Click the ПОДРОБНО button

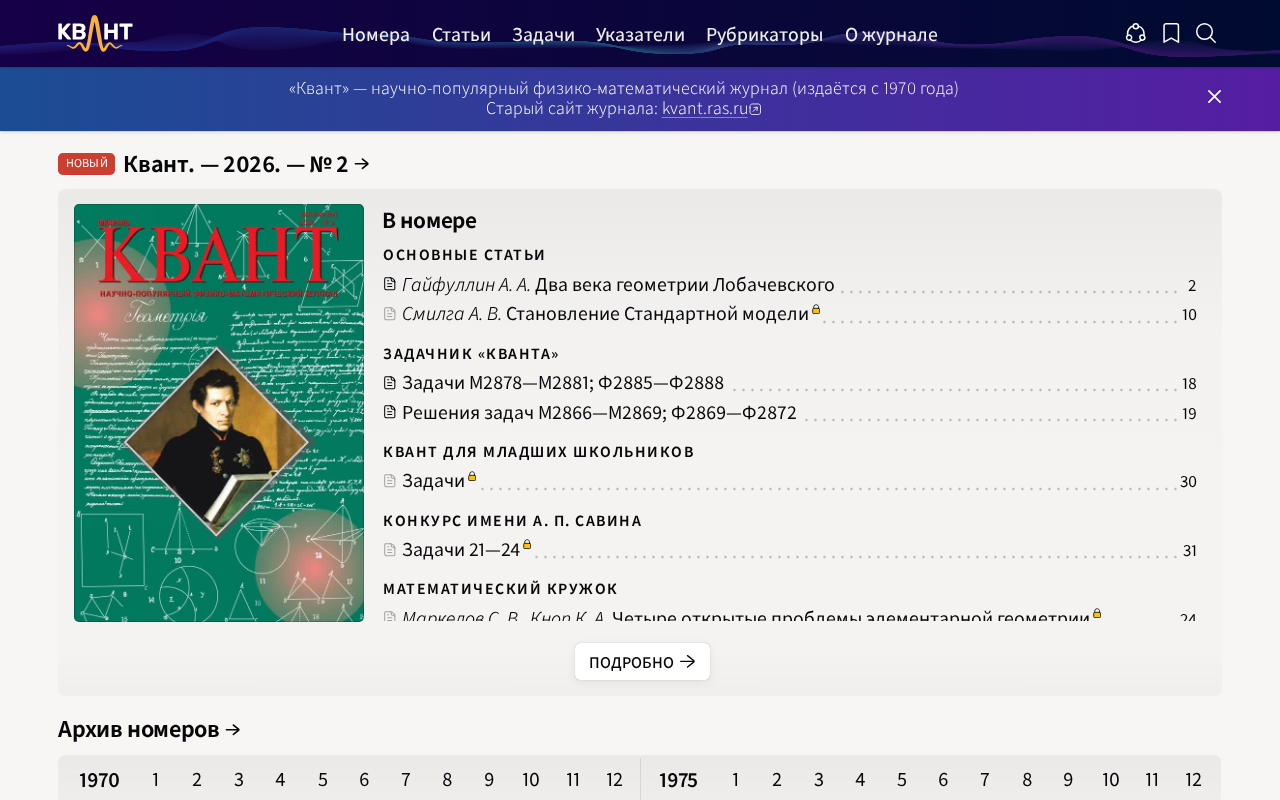point(642,662)
